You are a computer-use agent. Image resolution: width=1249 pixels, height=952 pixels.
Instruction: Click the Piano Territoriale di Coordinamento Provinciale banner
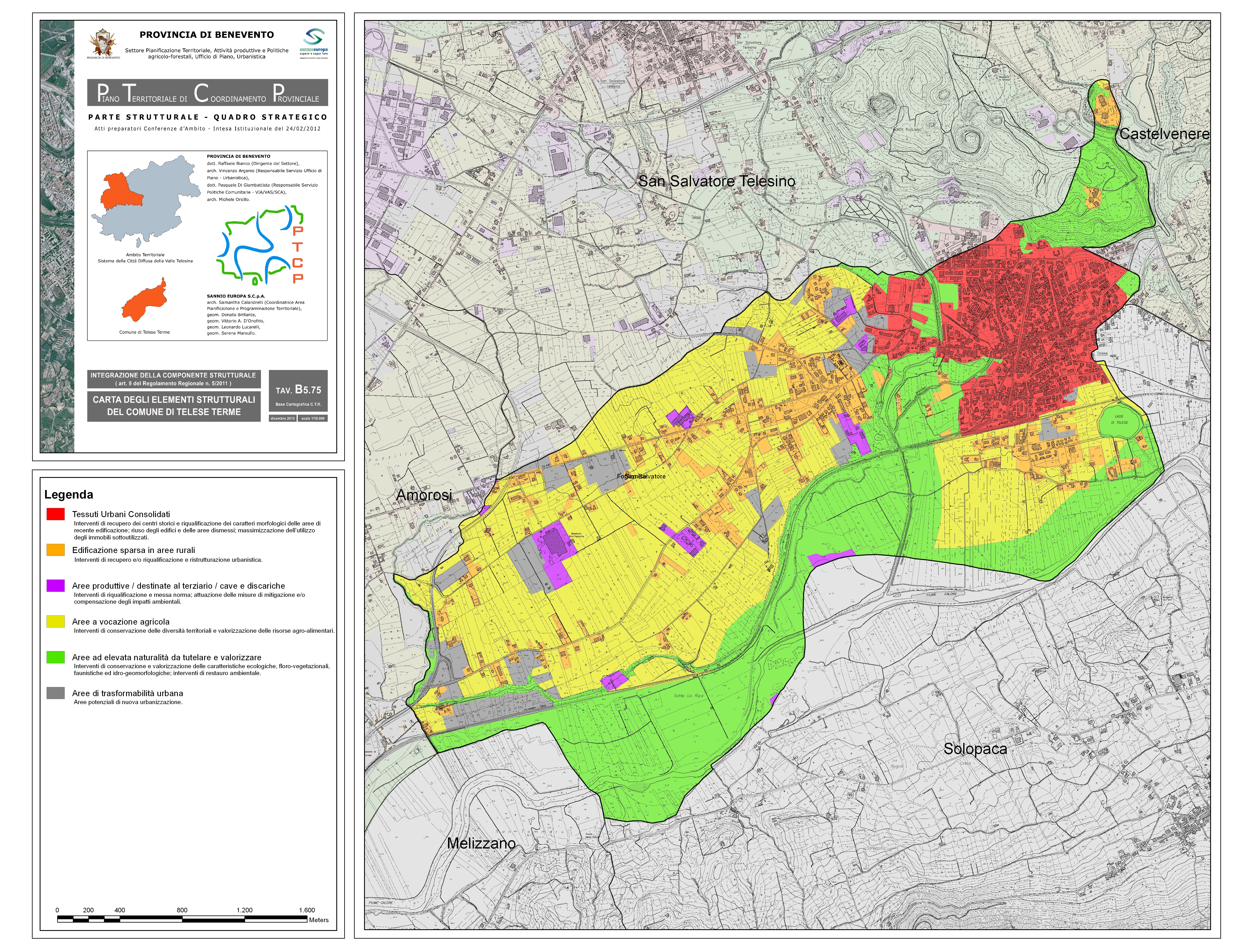[208, 92]
